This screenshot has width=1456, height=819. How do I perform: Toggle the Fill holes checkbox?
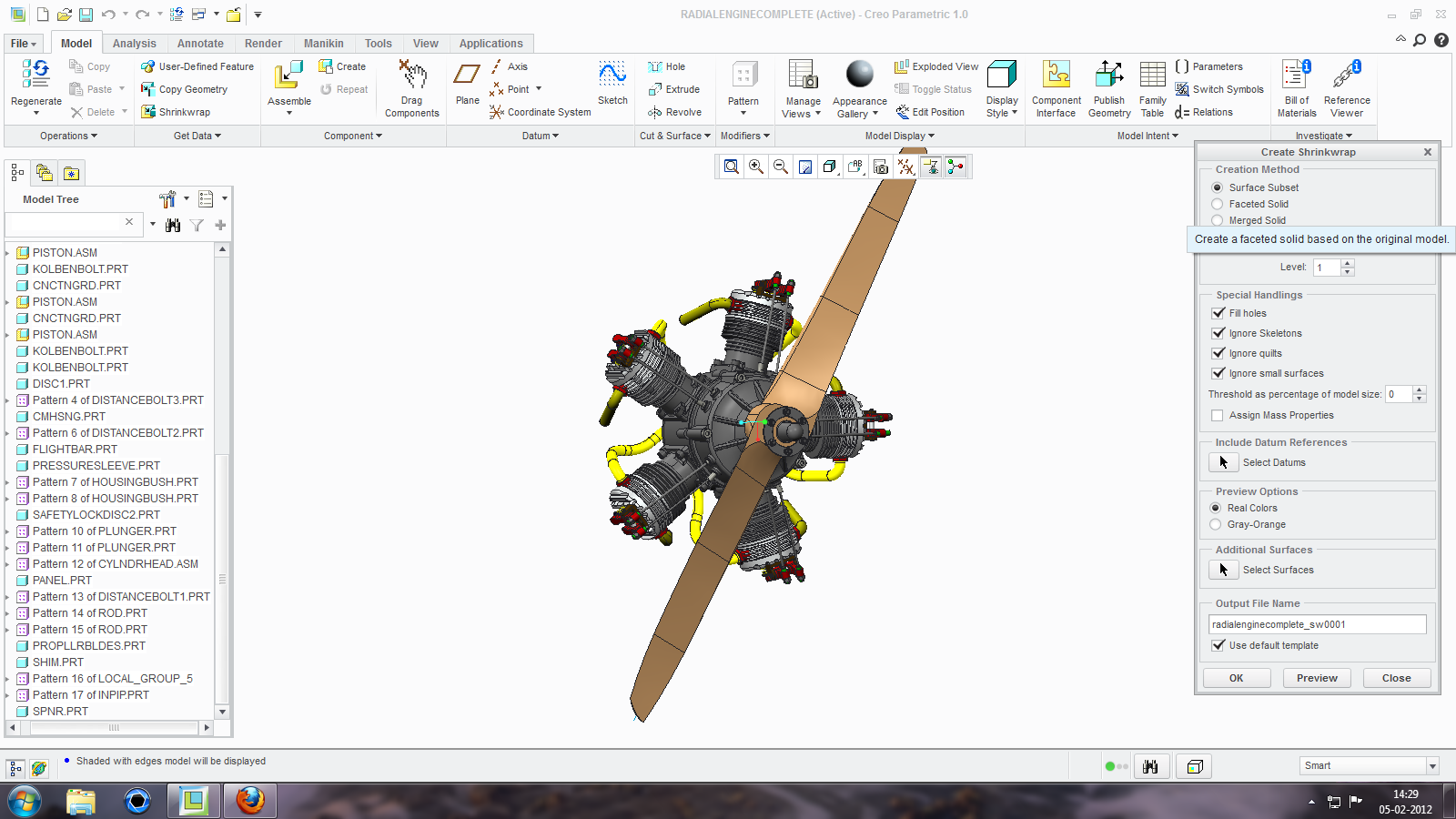(x=1218, y=313)
